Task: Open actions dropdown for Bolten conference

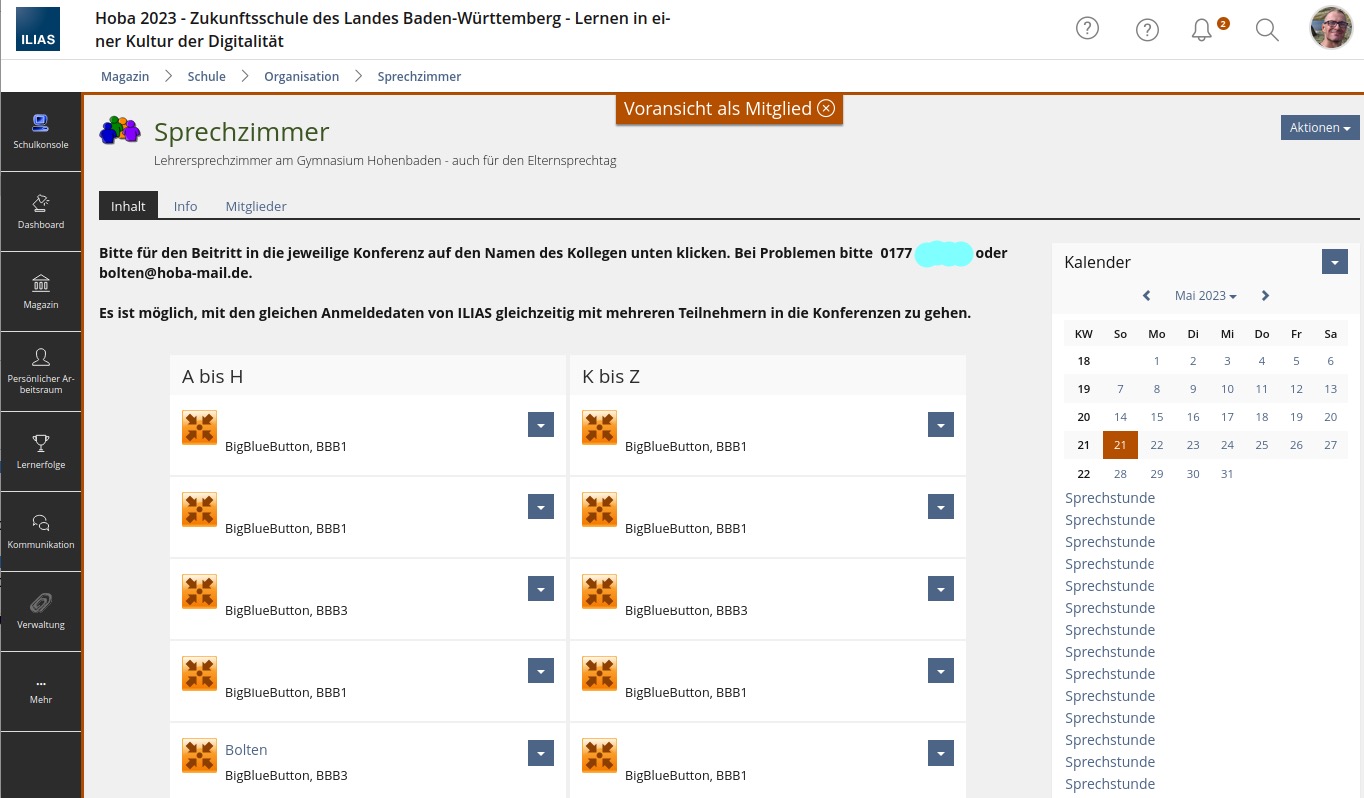Action: point(540,754)
